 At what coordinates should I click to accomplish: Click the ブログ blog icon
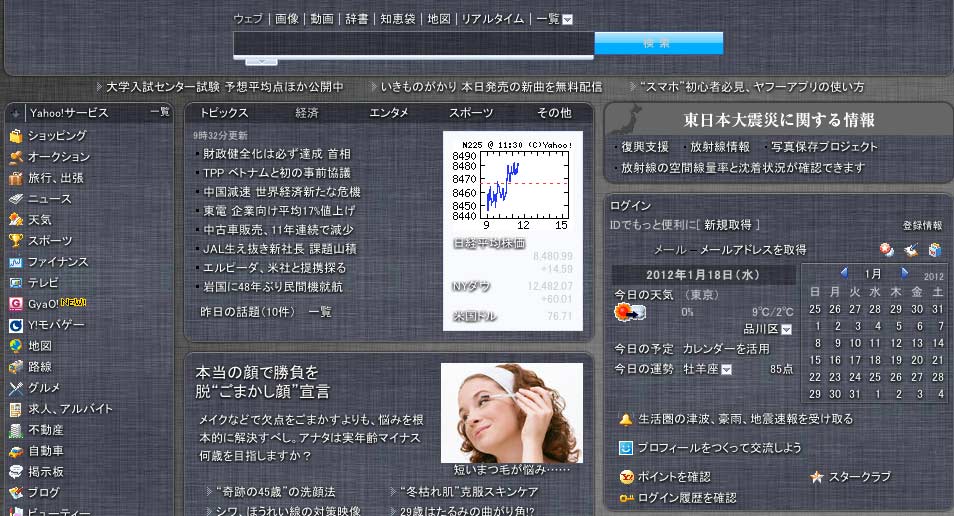tap(15, 492)
